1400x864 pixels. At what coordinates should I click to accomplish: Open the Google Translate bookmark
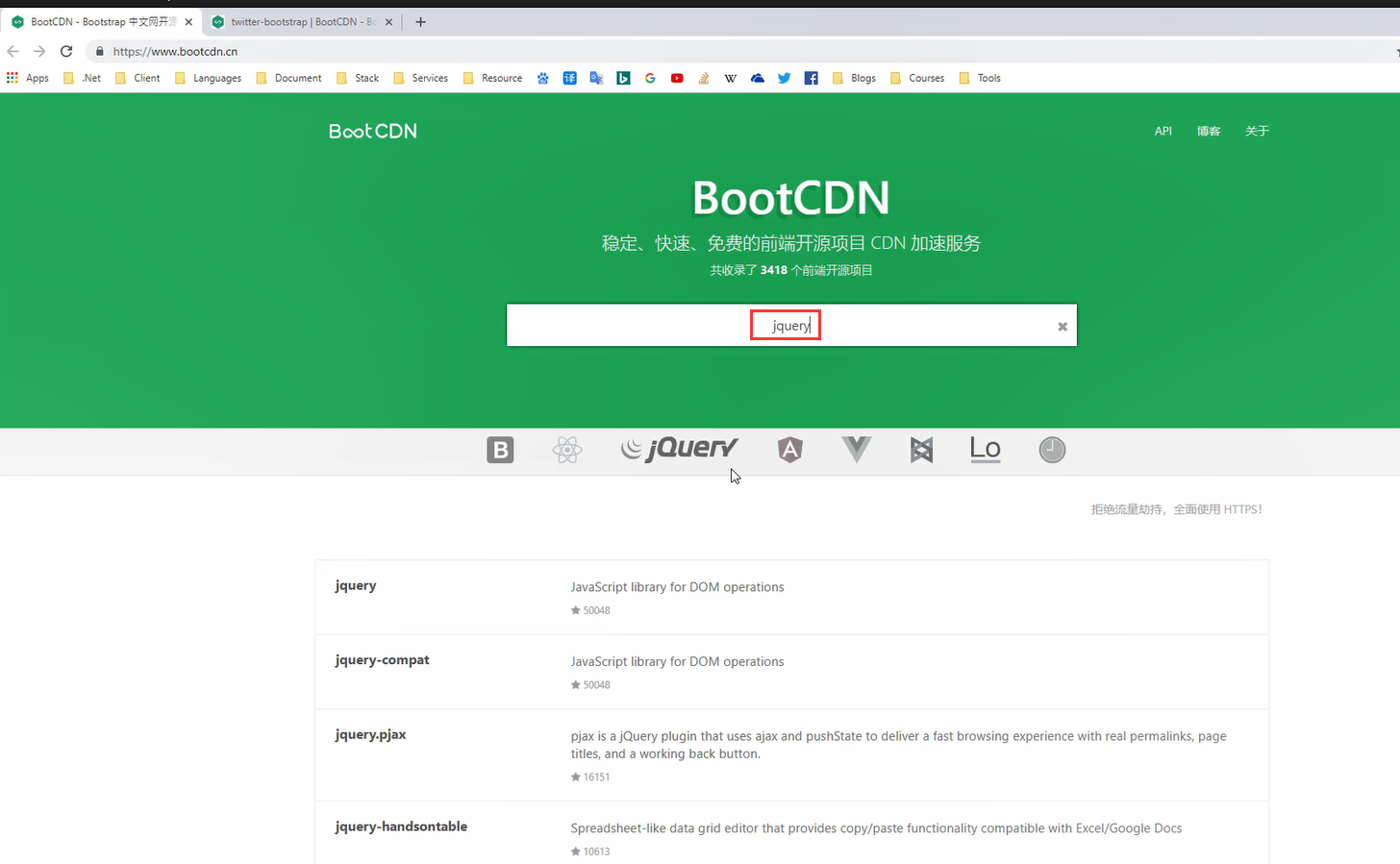(x=596, y=78)
